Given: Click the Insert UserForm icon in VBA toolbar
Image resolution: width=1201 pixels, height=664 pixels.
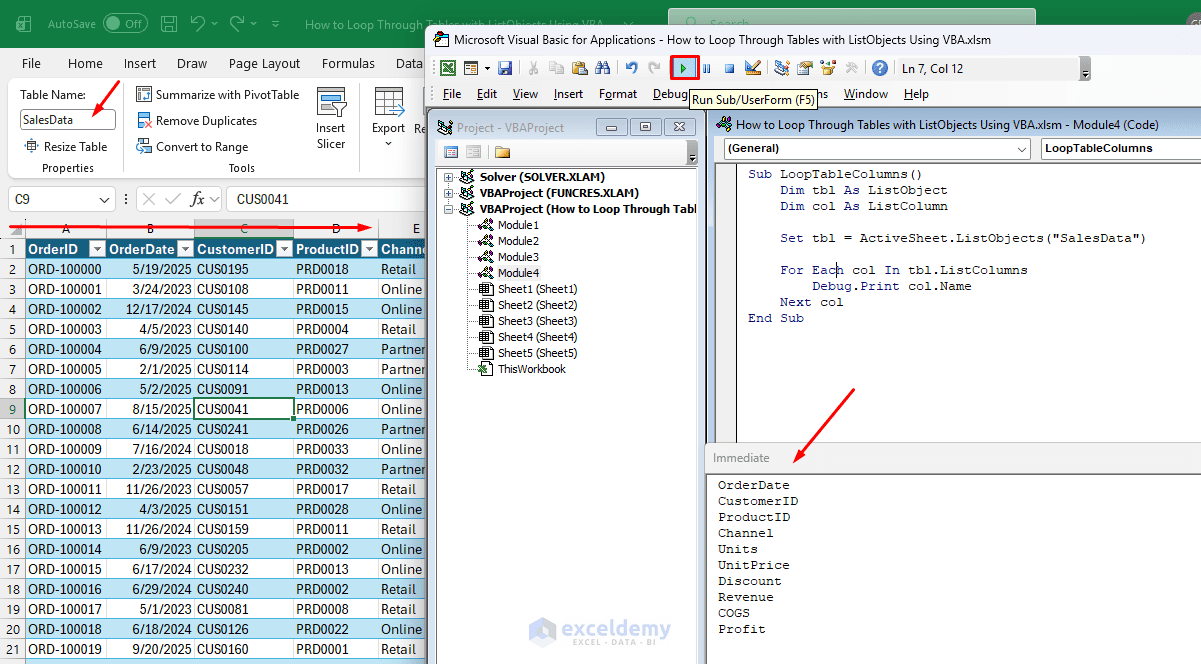Looking at the screenshot, I should pos(471,68).
